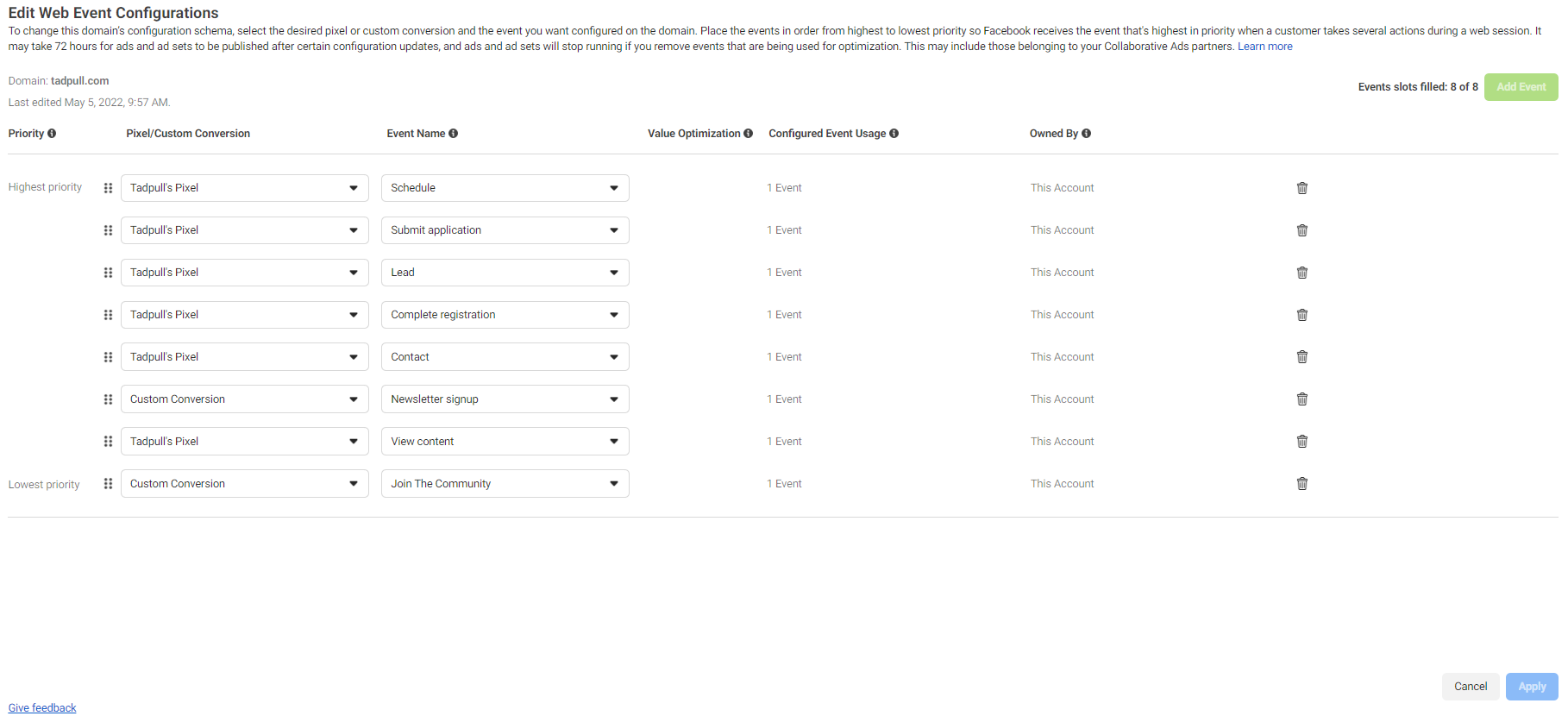Delete the Schedule event row

[x=1302, y=188]
